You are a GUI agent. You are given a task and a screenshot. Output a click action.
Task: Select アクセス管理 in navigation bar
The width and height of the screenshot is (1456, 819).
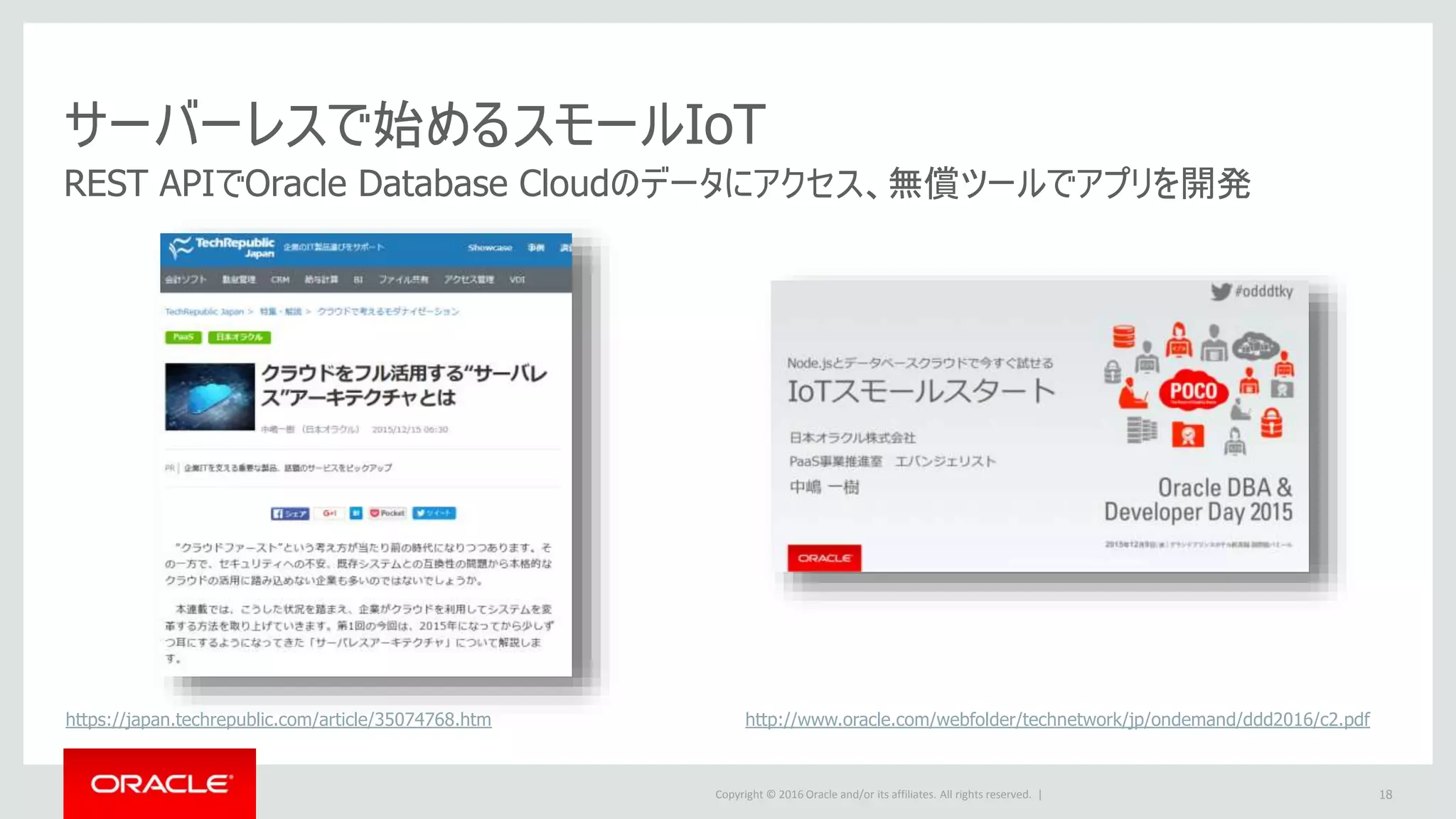click(x=469, y=280)
